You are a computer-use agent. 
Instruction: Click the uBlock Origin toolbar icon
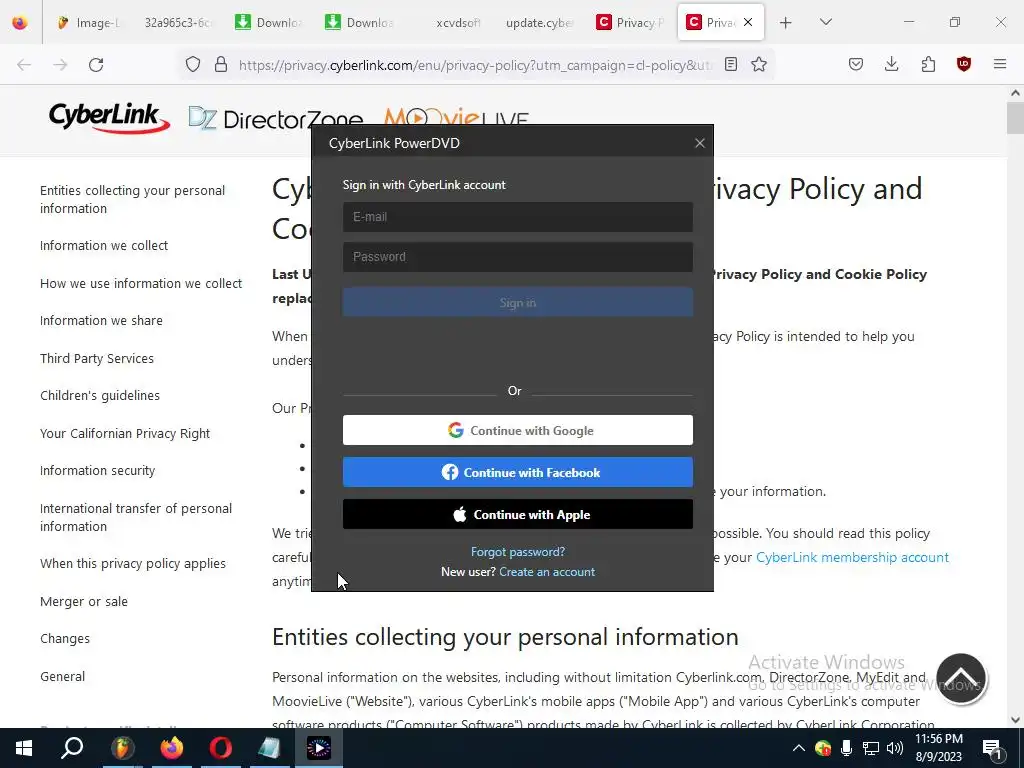[x=964, y=65]
